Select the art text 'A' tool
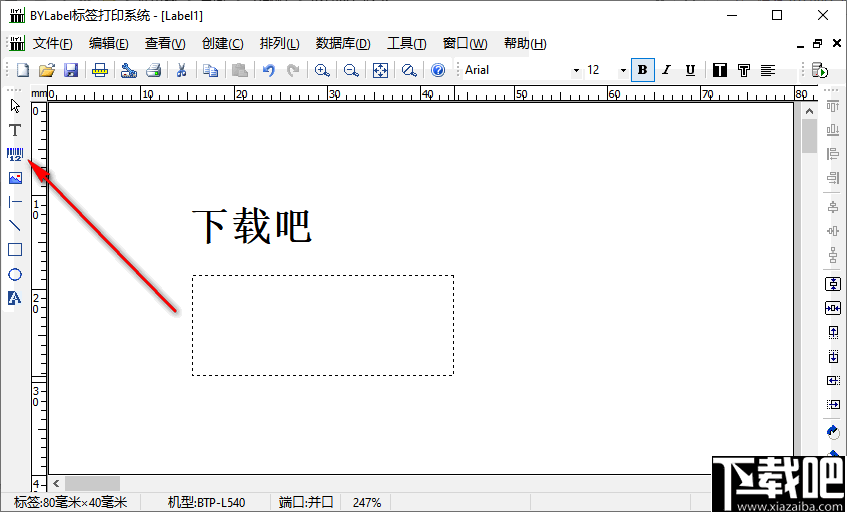The height and width of the screenshot is (512, 847). (x=15, y=298)
